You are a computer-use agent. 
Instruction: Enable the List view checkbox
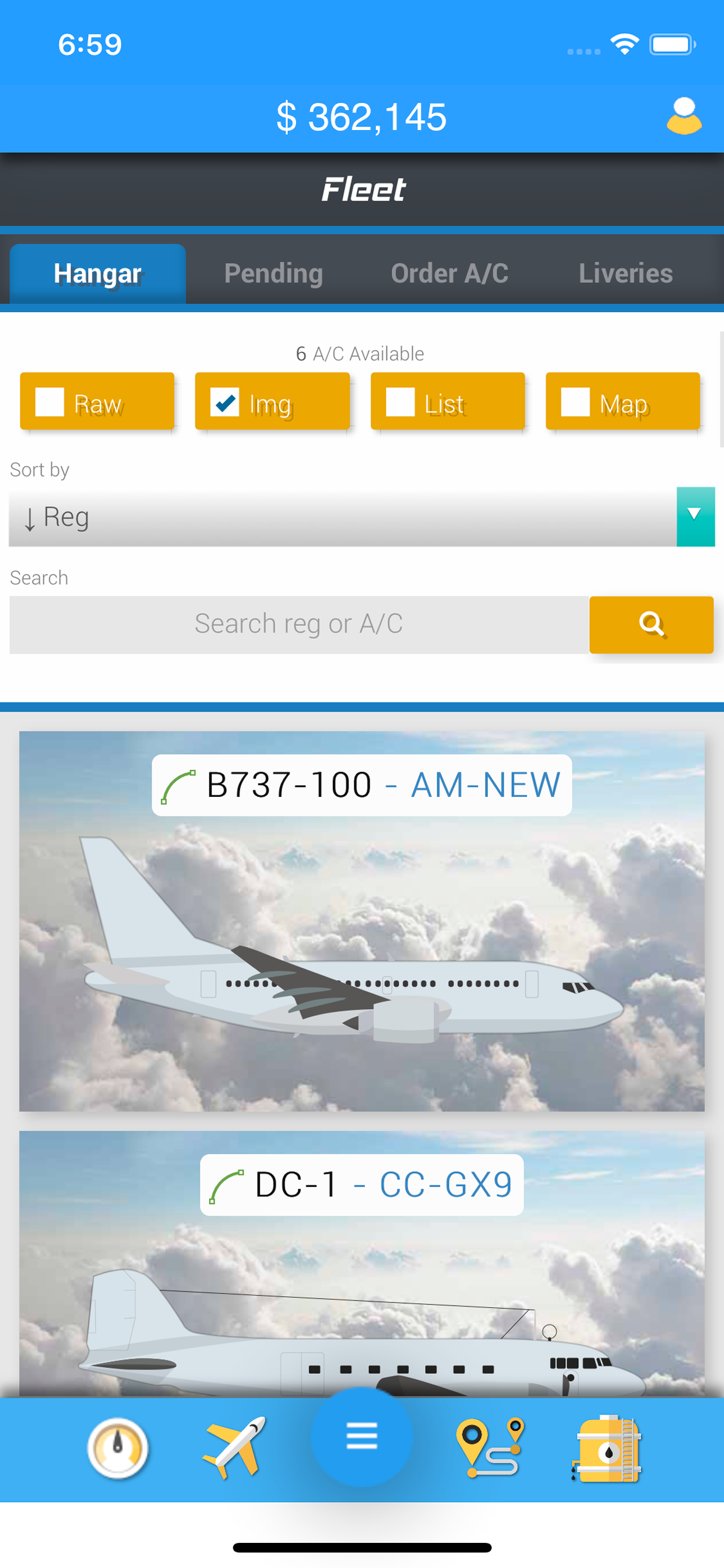(x=400, y=402)
